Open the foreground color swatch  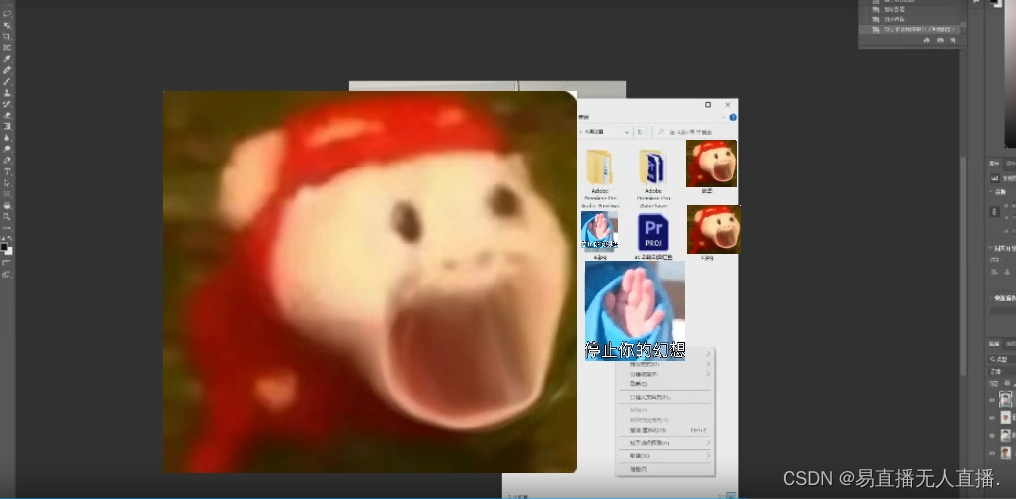[5, 247]
